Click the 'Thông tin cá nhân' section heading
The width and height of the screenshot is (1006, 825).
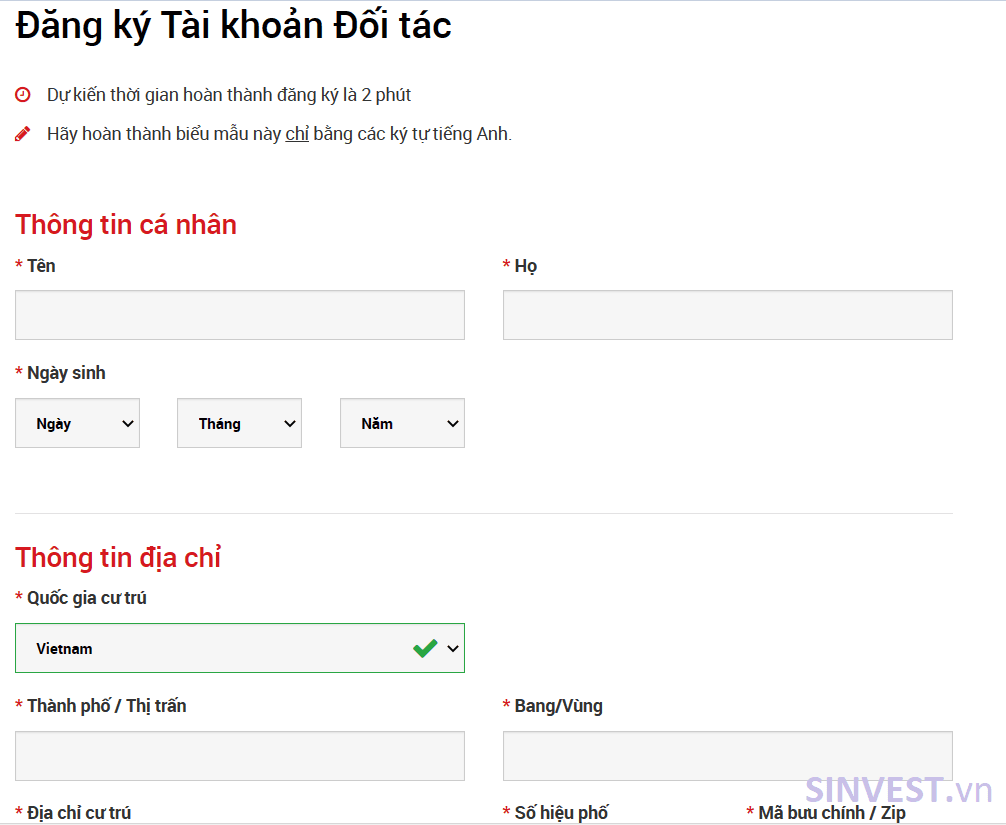[x=126, y=225]
